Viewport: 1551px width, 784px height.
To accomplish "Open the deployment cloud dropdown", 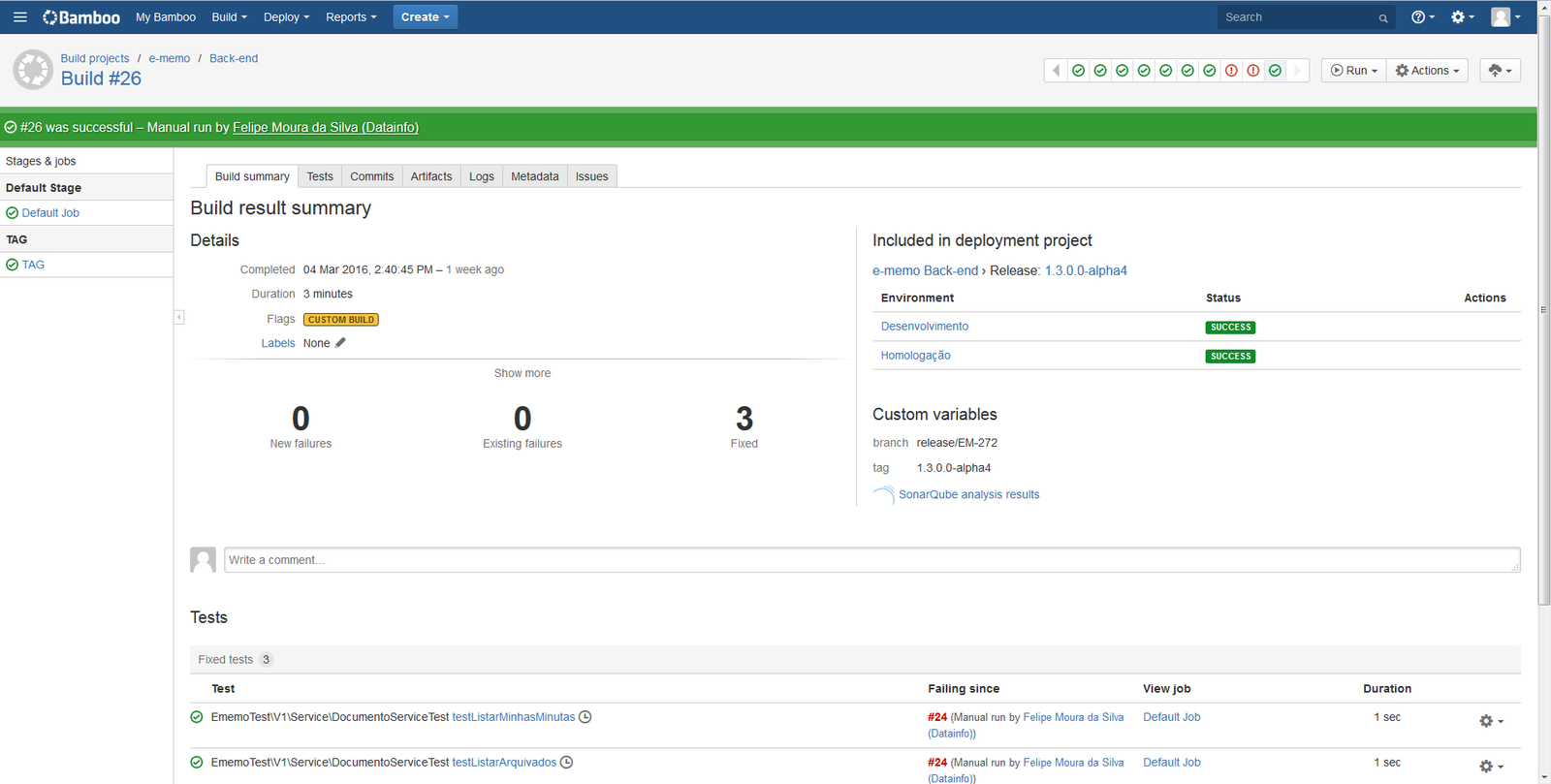I will click(1500, 71).
